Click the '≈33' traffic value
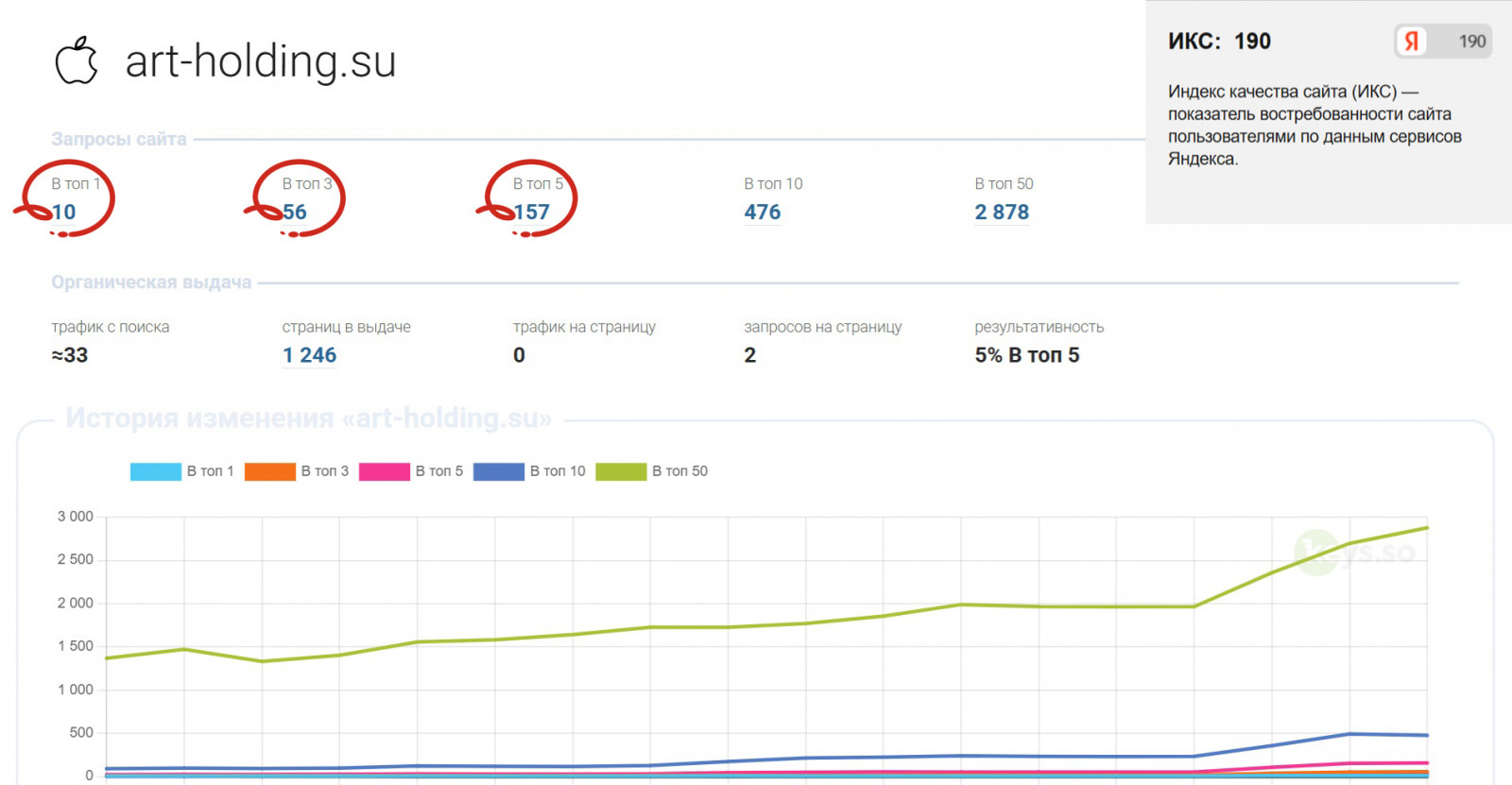The height and width of the screenshot is (785, 1512). click(x=70, y=355)
